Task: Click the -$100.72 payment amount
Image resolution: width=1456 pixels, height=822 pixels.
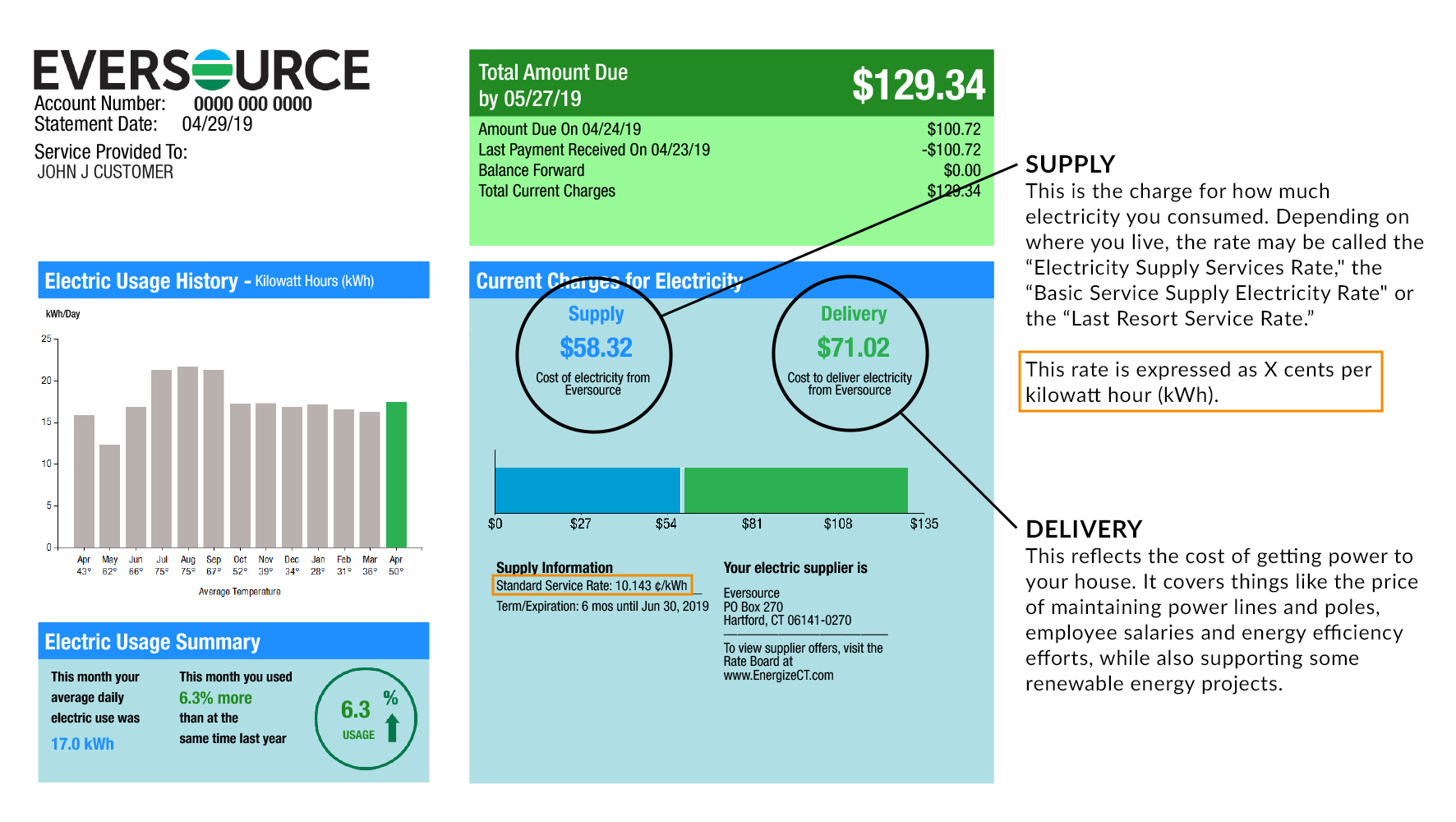Action: (951, 150)
